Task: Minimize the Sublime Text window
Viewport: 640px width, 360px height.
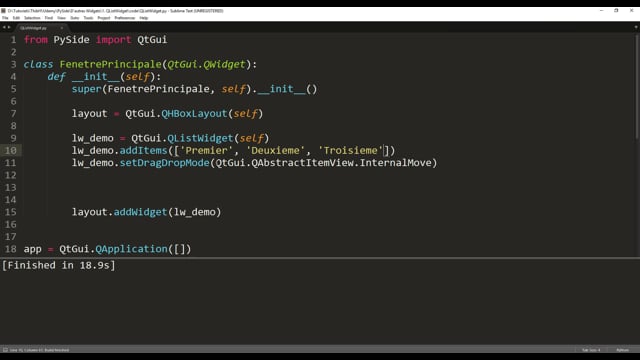Action: [601, 11]
